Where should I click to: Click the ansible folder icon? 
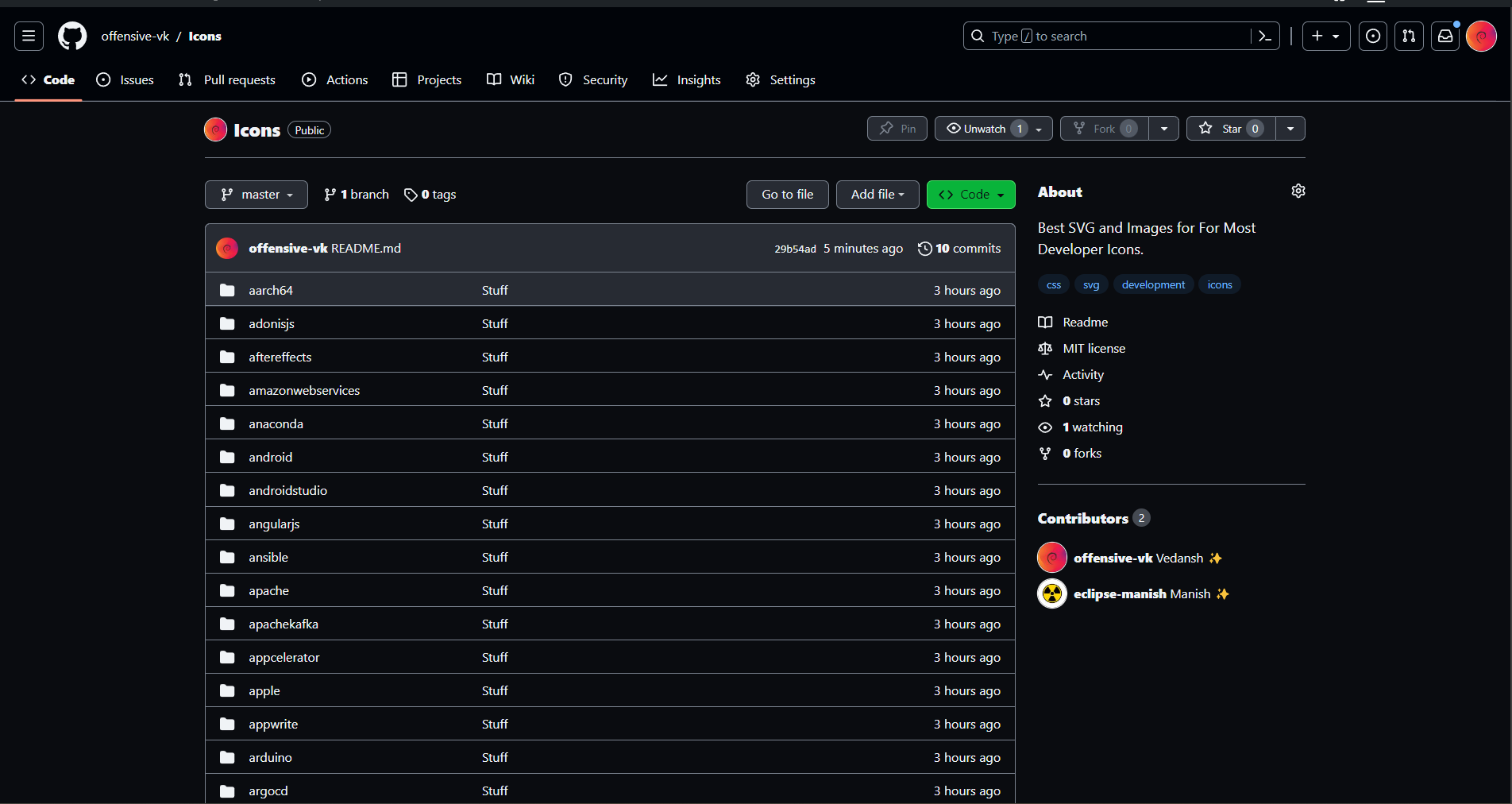pos(227,557)
